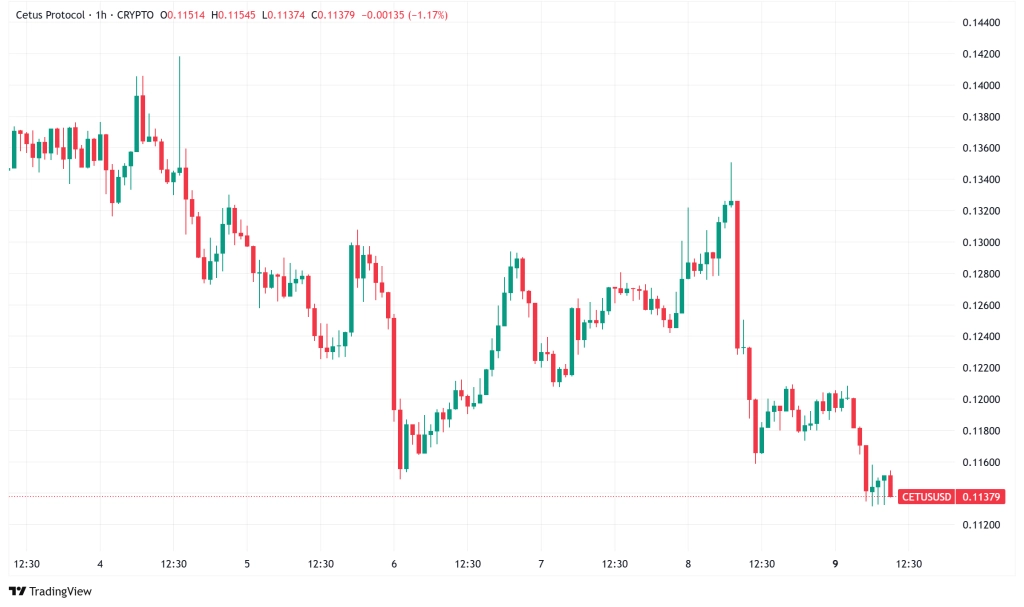Select day 5 on the time axis
Screen dimensions: 1024x607
coord(247,564)
